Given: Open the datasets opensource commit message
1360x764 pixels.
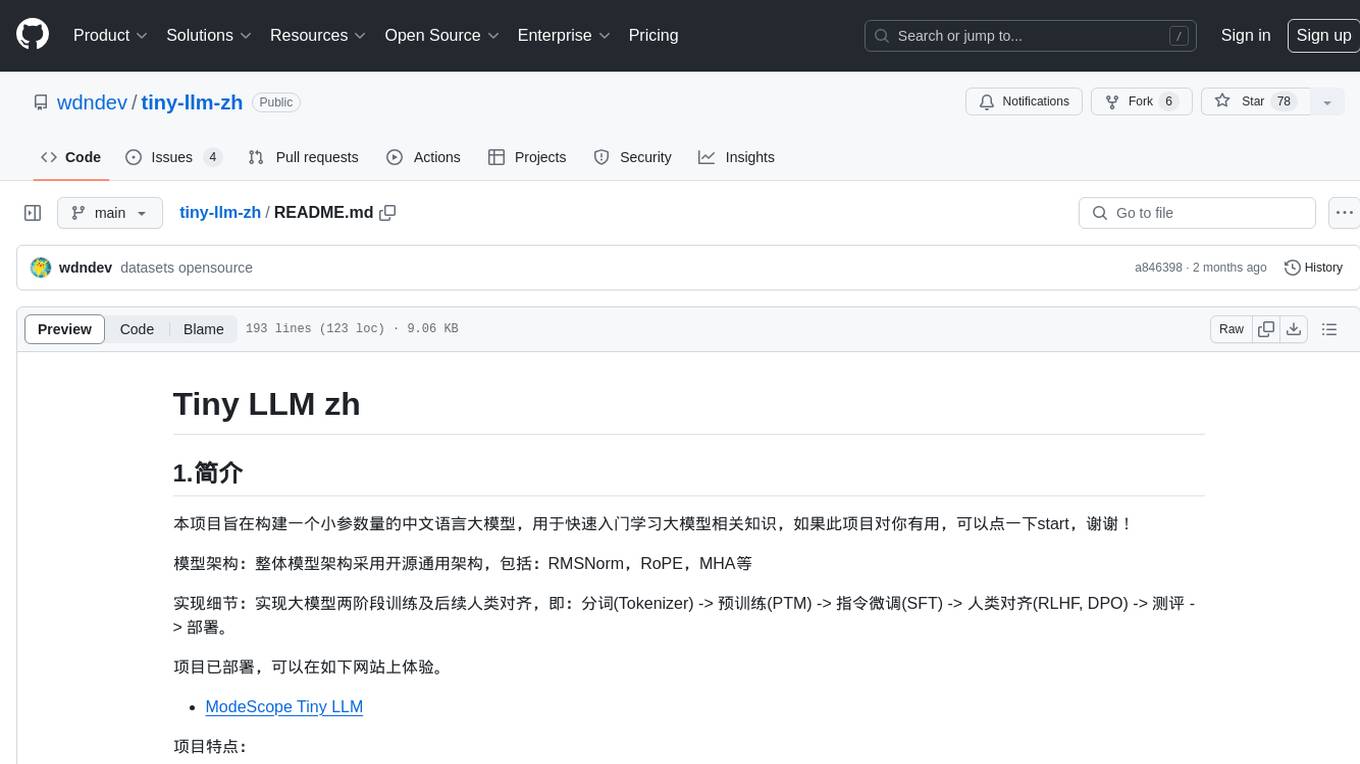Looking at the screenshot, I should 186,268.
